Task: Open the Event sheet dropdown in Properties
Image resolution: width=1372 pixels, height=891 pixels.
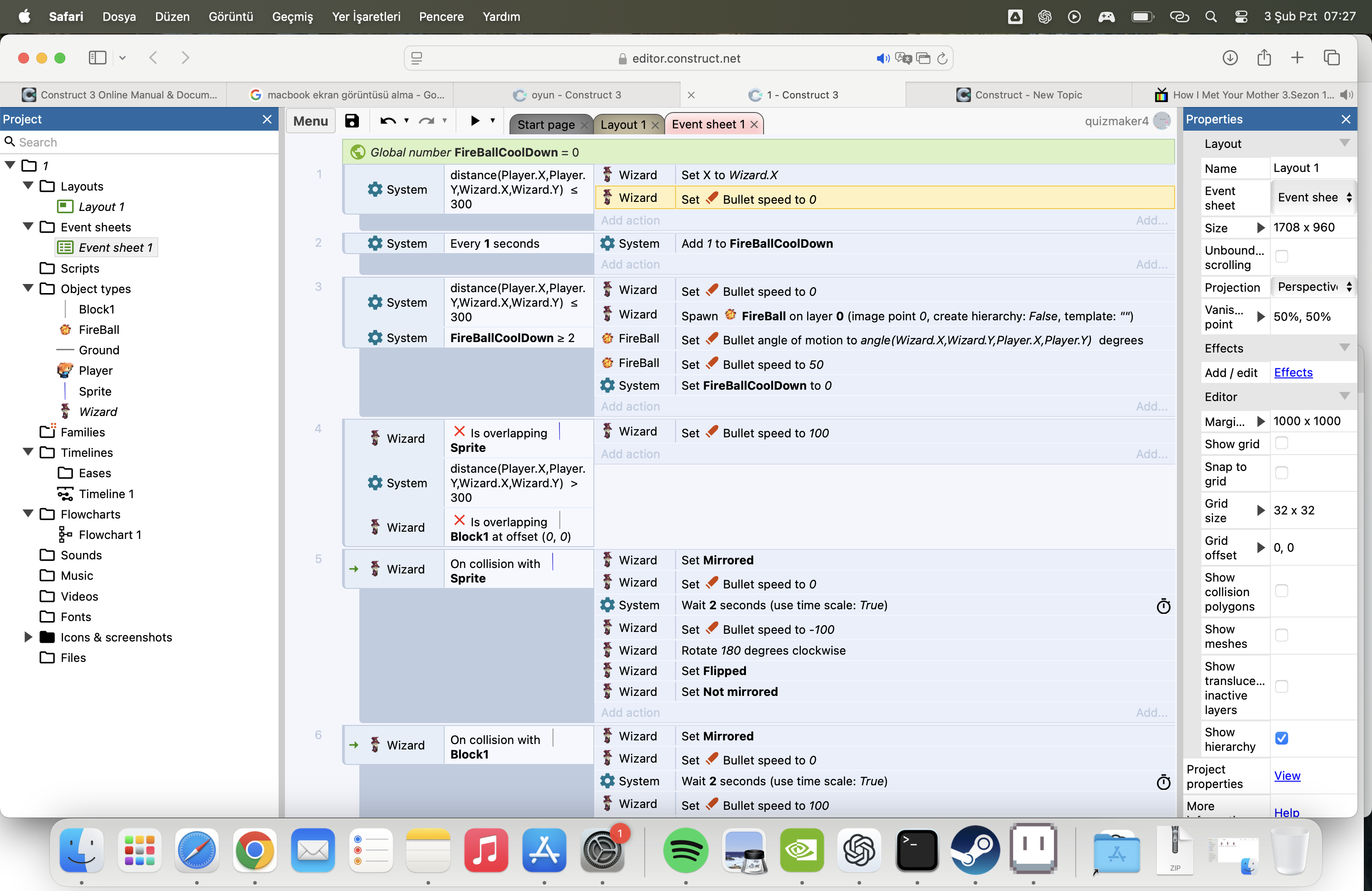Action: (1314, 197)
